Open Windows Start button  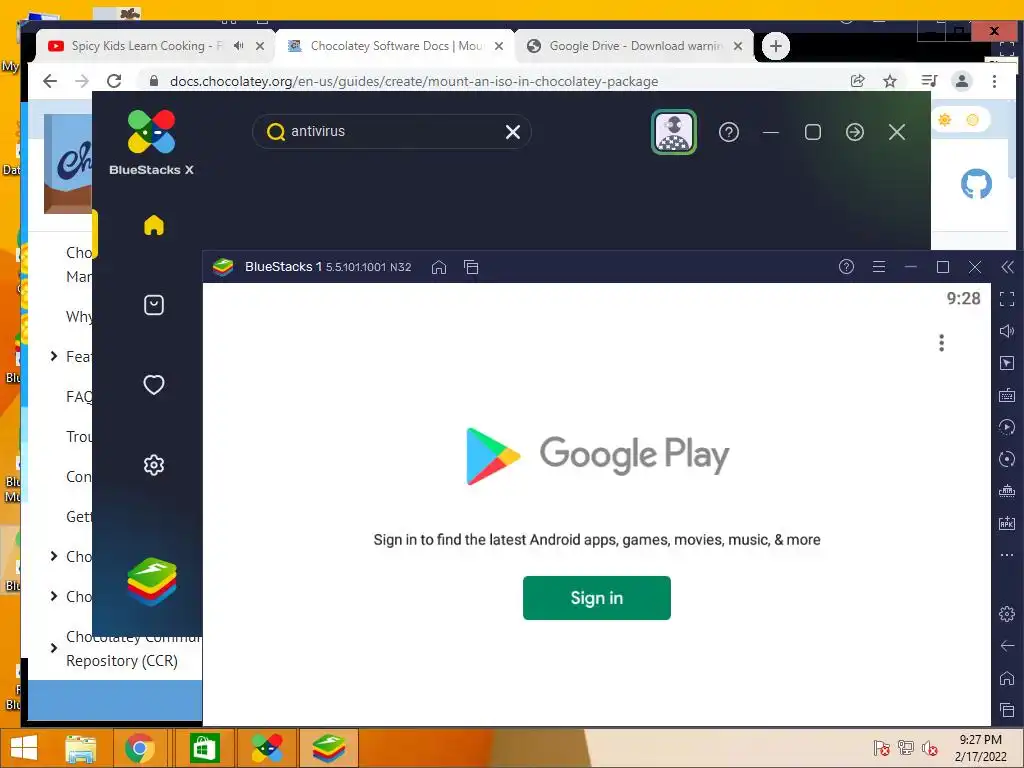tap(24, 748)
